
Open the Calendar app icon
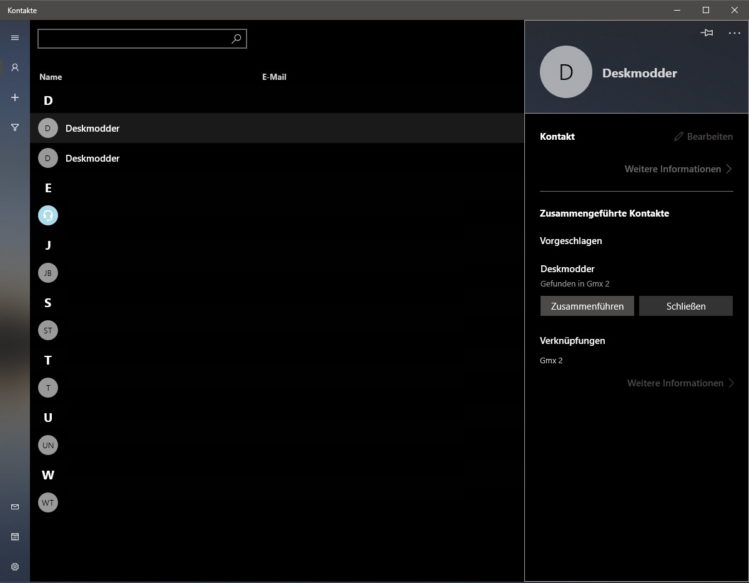click(14, 537)
